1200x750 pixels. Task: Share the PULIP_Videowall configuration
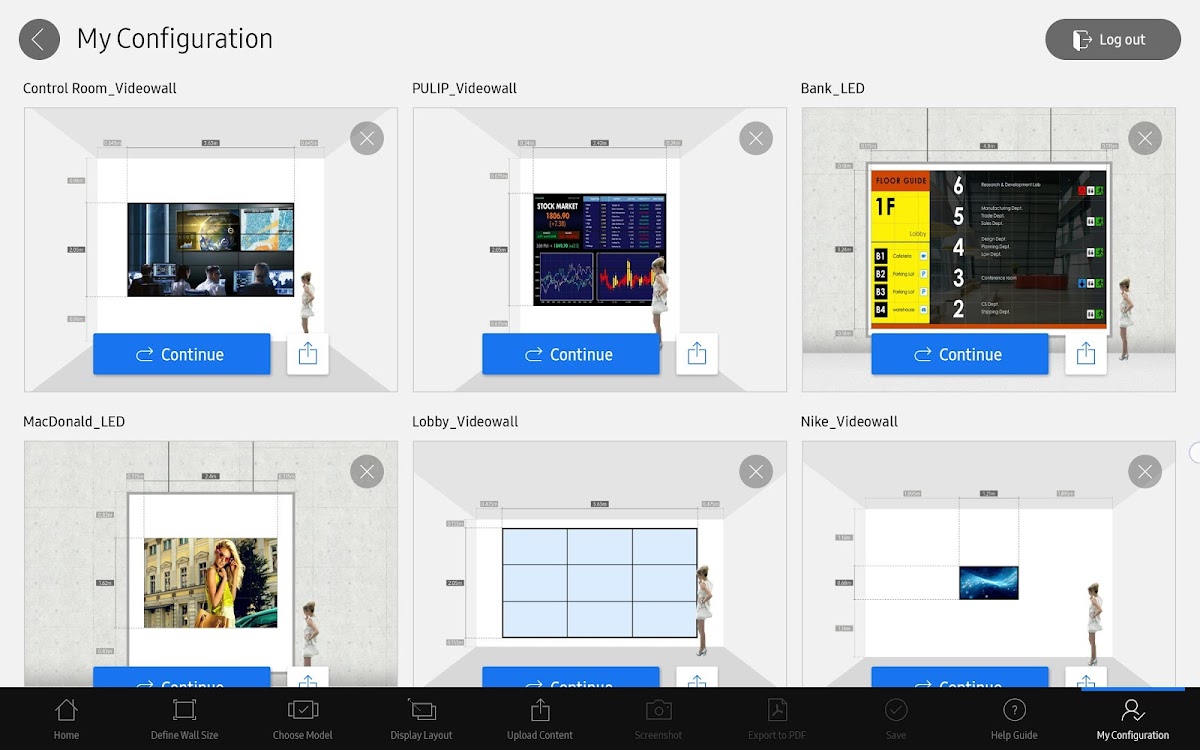coord(697,354)
